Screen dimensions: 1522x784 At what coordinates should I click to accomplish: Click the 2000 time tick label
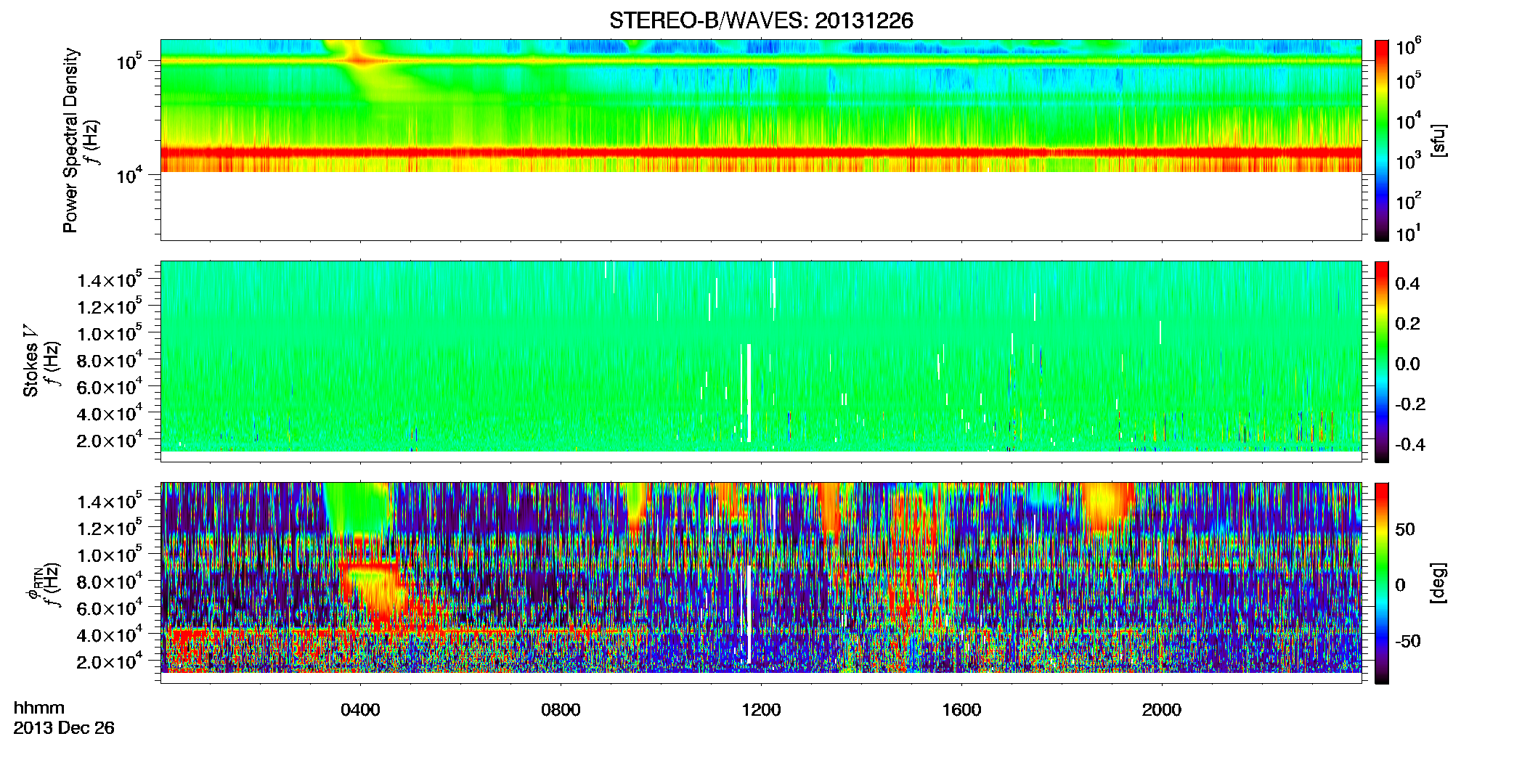tap(1162, 710)
